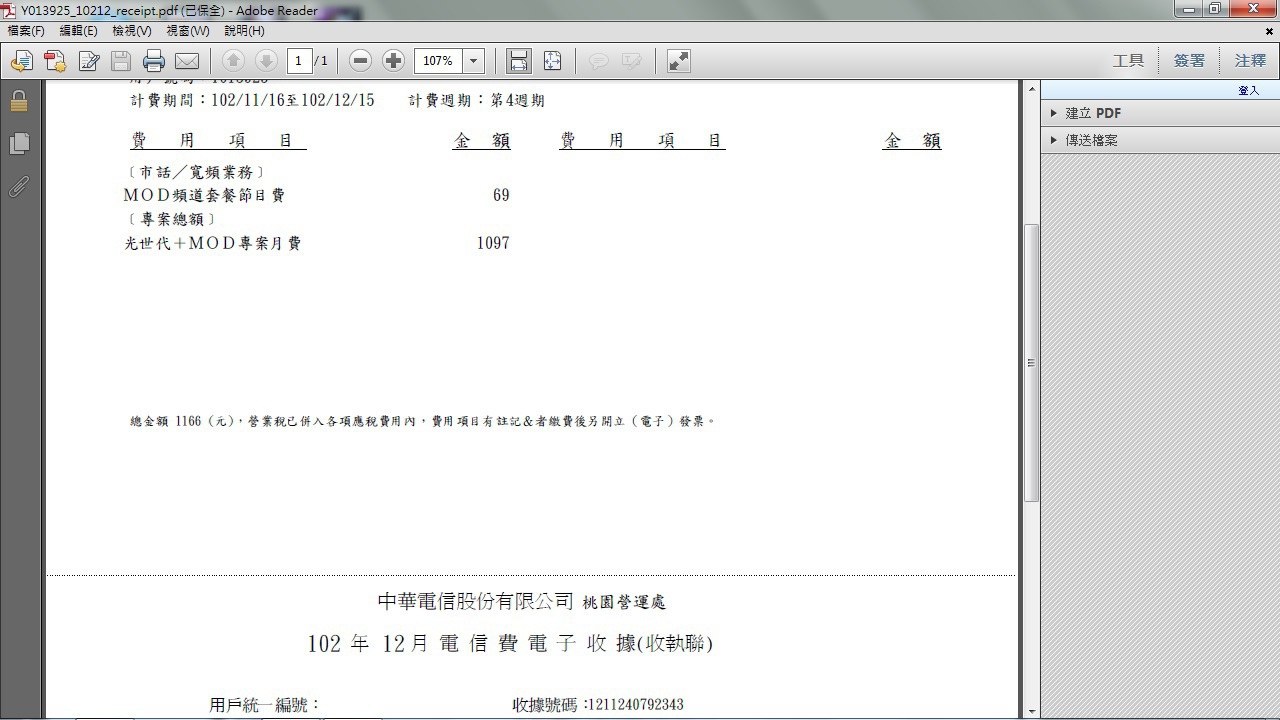Open the attachments paperclip panel
This screenshot has width=1280, height=720.
click(x=19, y=187)
